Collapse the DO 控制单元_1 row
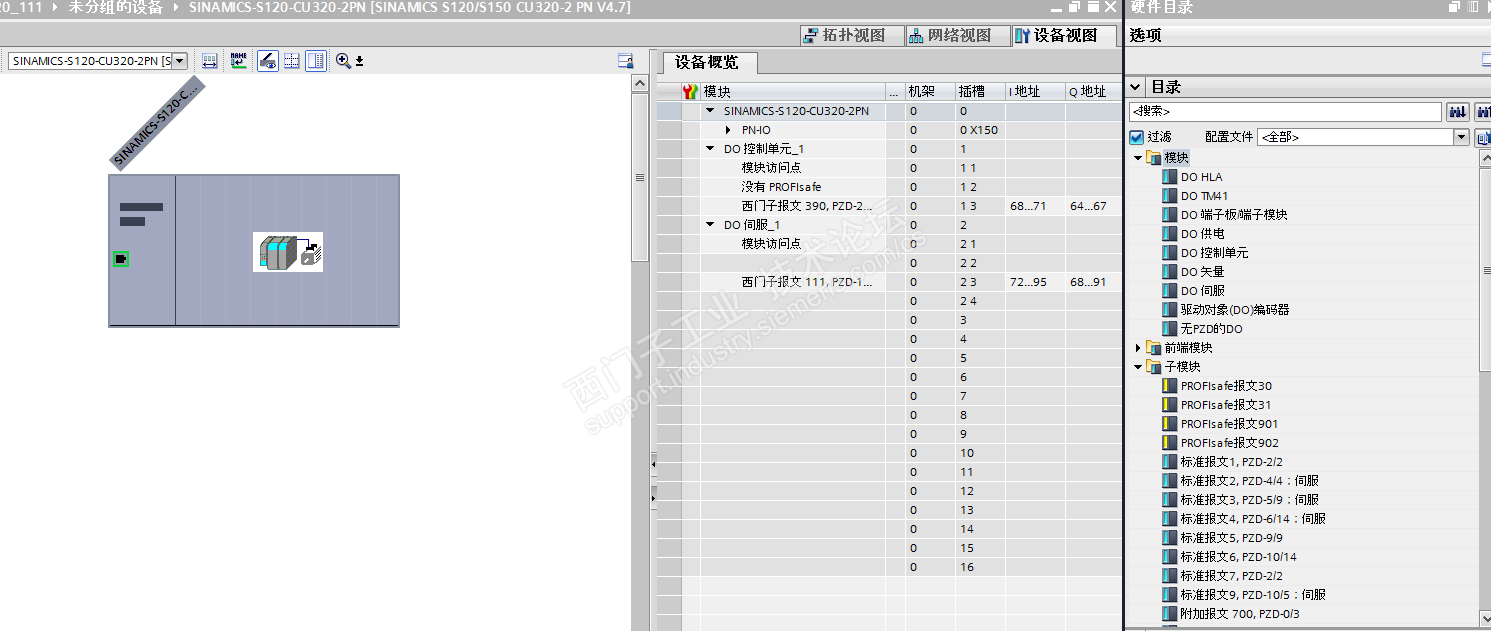Viewport: 1491px width, 631px height. (x=710, y=149)
